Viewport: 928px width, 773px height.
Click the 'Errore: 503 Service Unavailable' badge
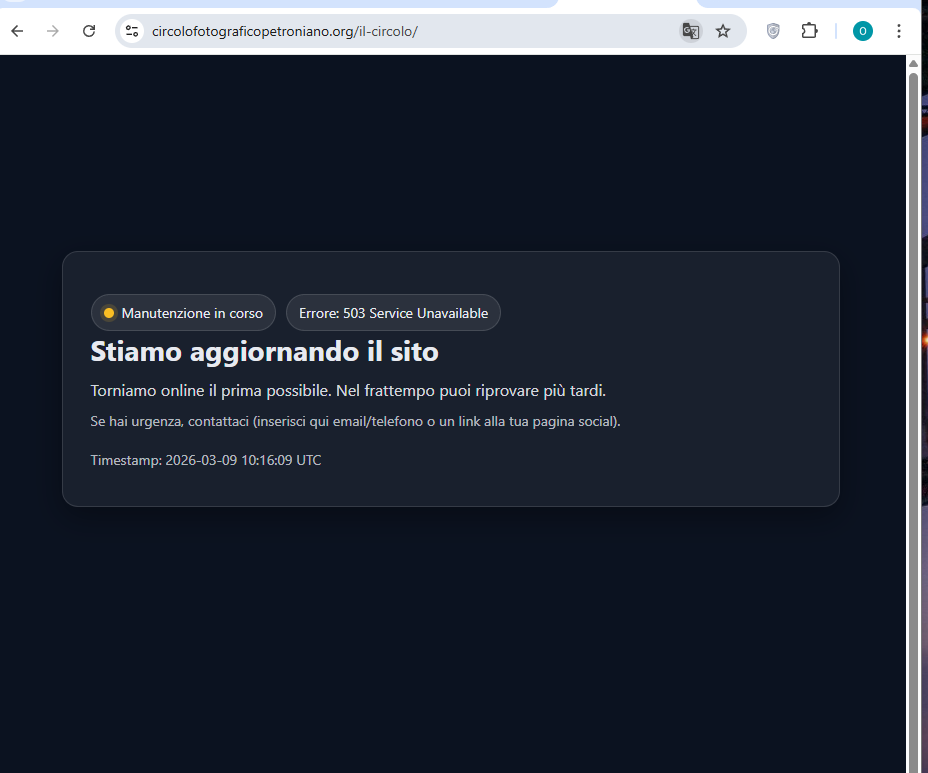point(394,313)
